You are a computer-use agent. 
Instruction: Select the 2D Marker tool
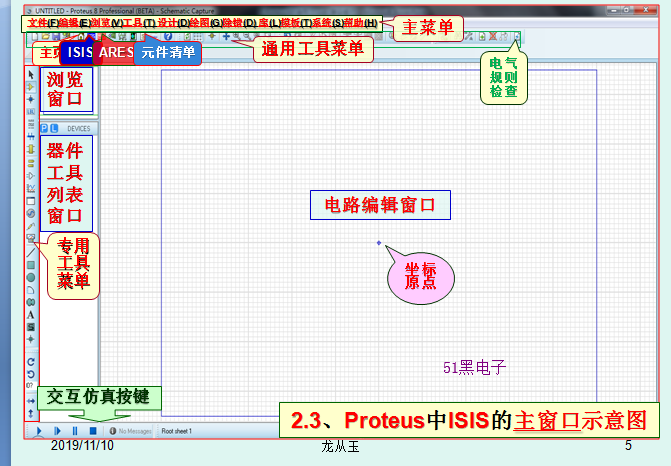pyautogui.click(x=31, y=340)
